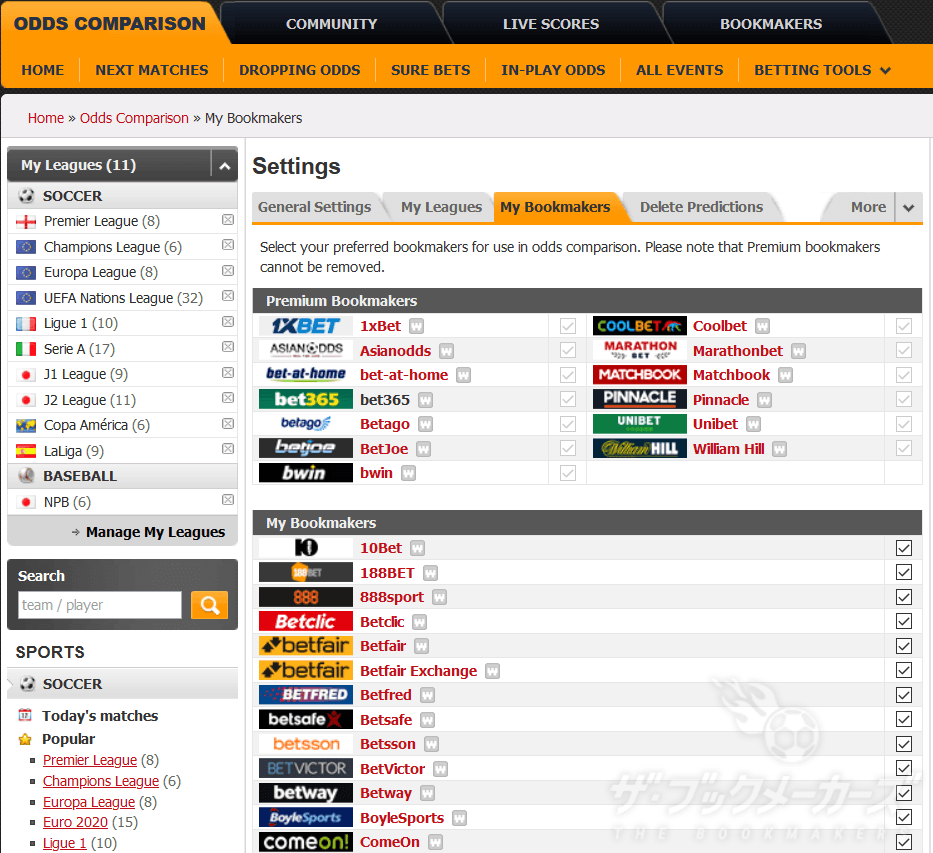Collapse the My Leagues panel
Image resolution: width=933 pixels, height=853 pixels.
pos(224,165)
